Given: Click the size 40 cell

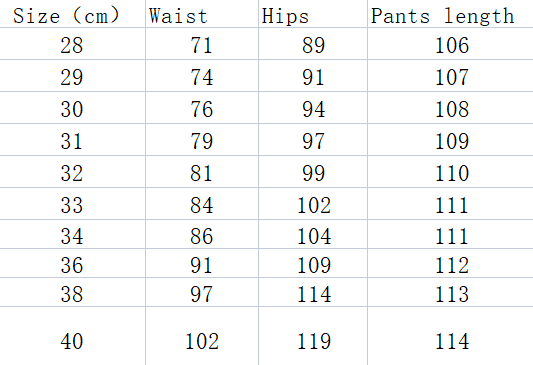Looking at the screenshot, I should [72, 336].
